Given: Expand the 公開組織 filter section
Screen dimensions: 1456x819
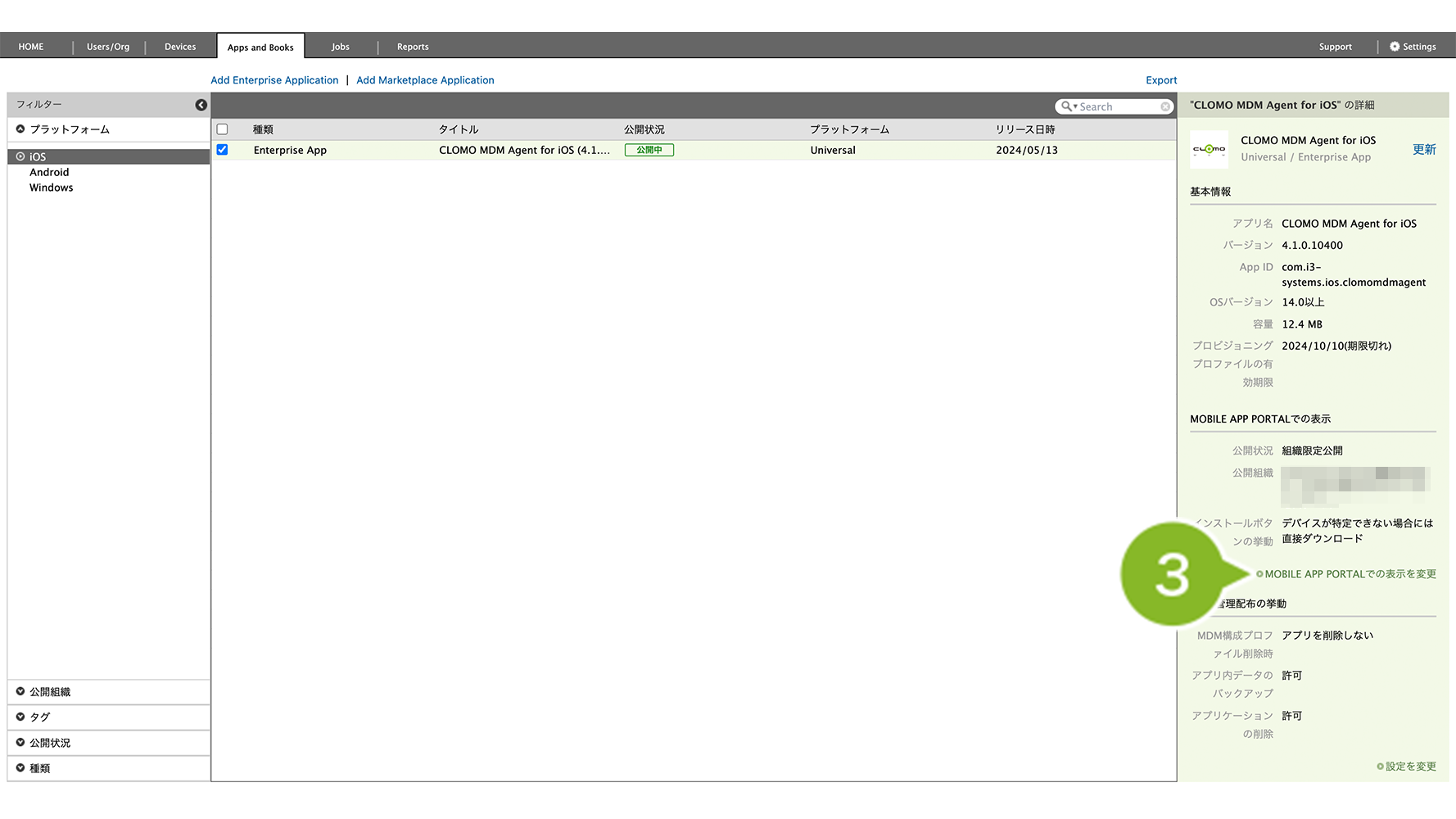Looking at the screenshot, I should tap(20, 692).
